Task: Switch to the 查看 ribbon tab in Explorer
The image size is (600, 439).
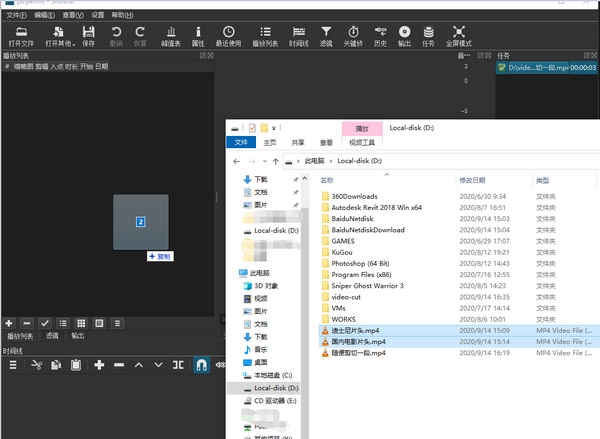Action: coord(326,143)
